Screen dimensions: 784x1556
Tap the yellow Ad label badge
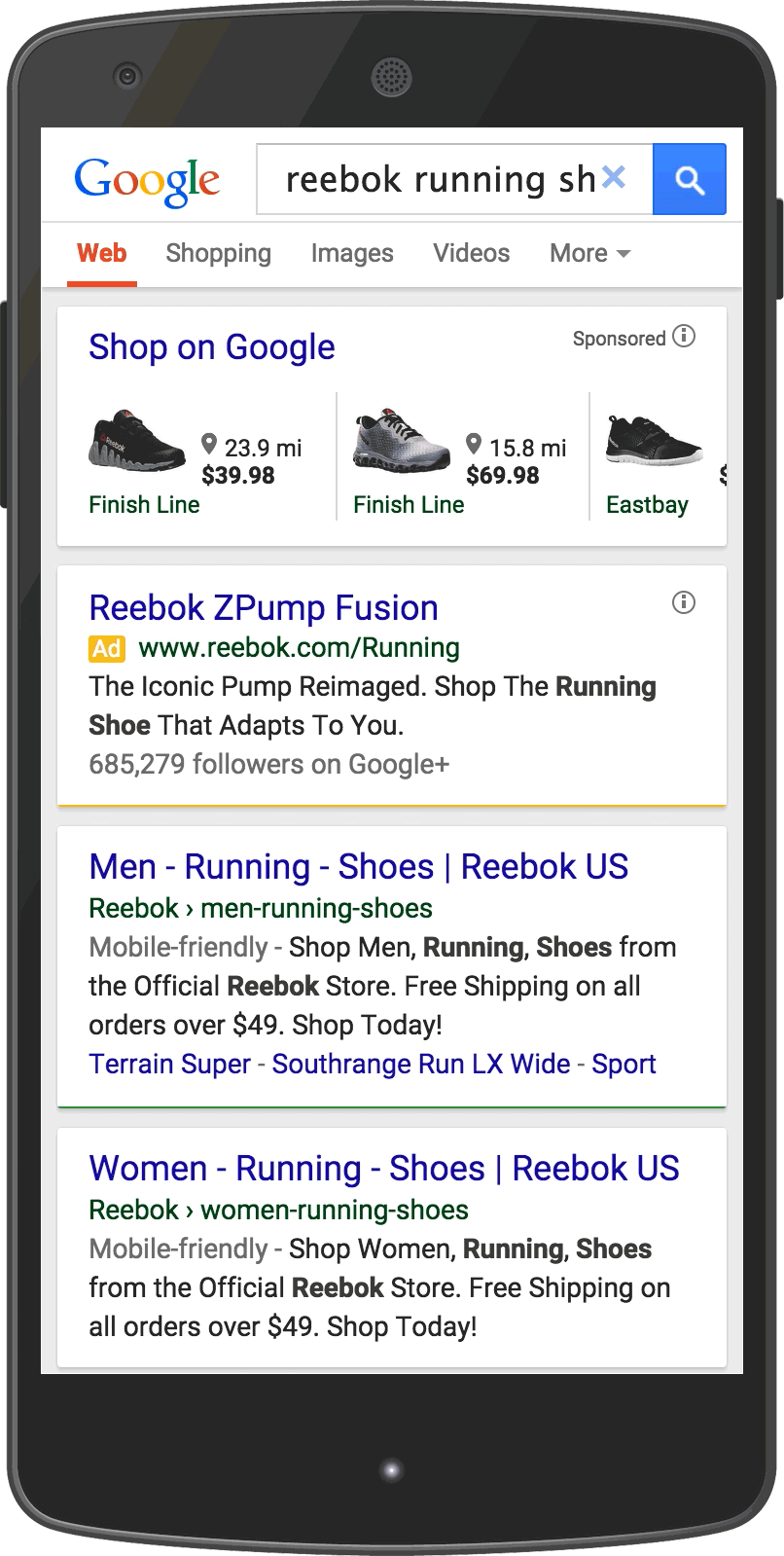pyautogui.click(x=107, y=648)
